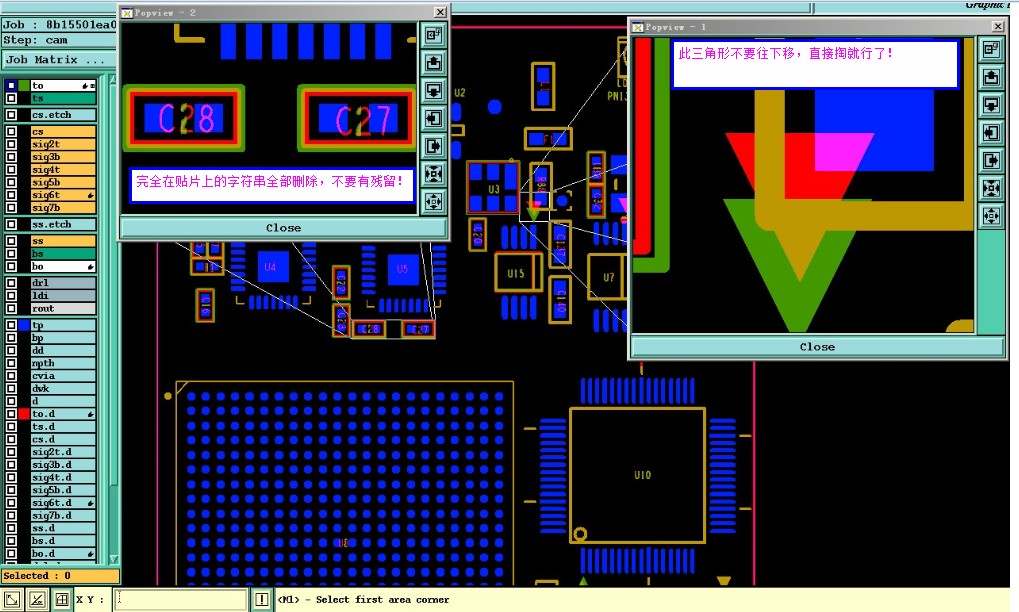This screenshot has width=1019, height=612.
Task: Click the X button on Popview 2 title bar
Action: pos(440,12)
